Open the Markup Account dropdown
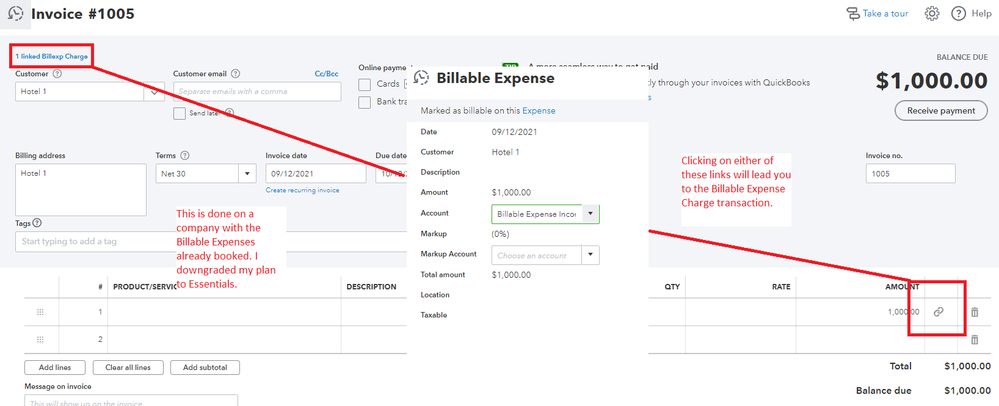 [591, 255]
